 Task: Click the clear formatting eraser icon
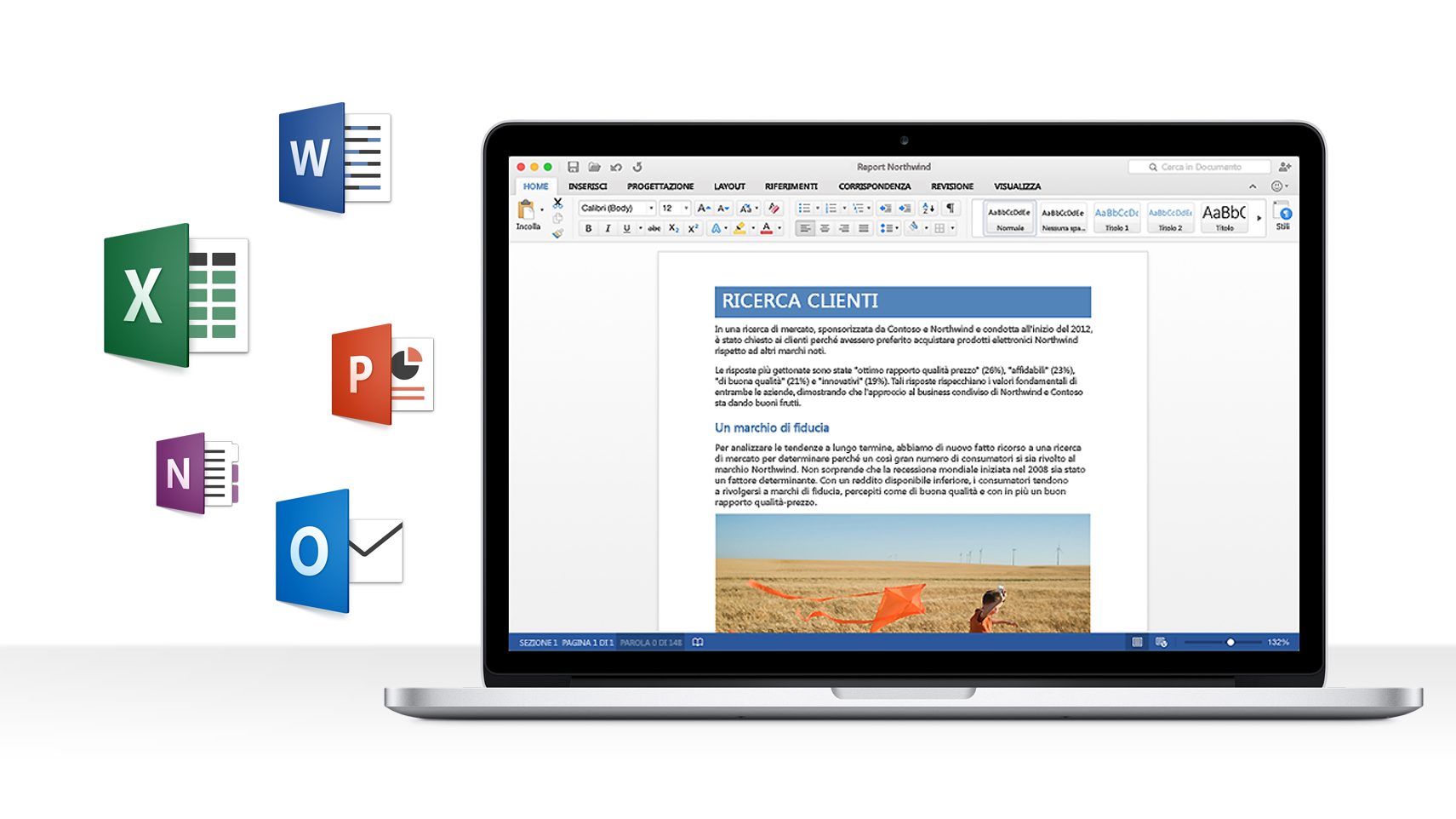774,208
